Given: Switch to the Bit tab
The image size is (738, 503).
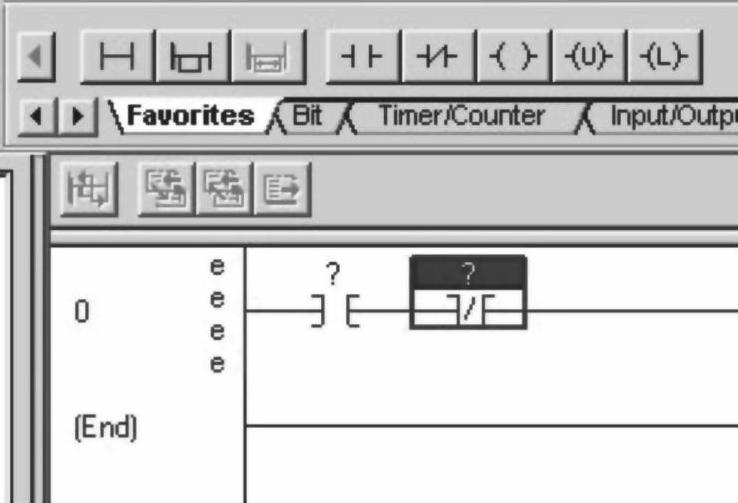Looking at the screenshot, I should tap(308, 115).
